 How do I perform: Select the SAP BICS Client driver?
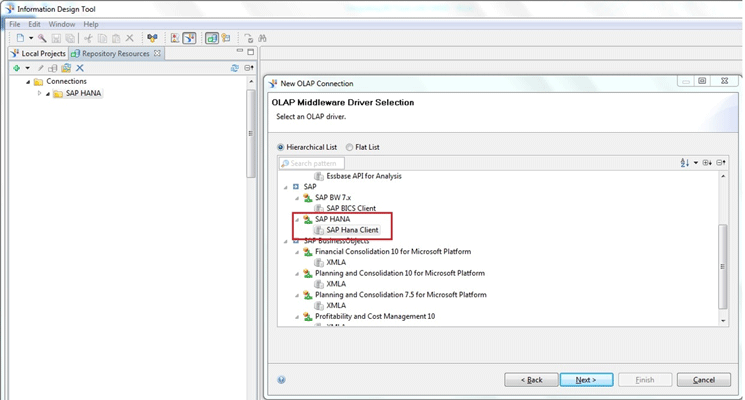coord(351,209)
